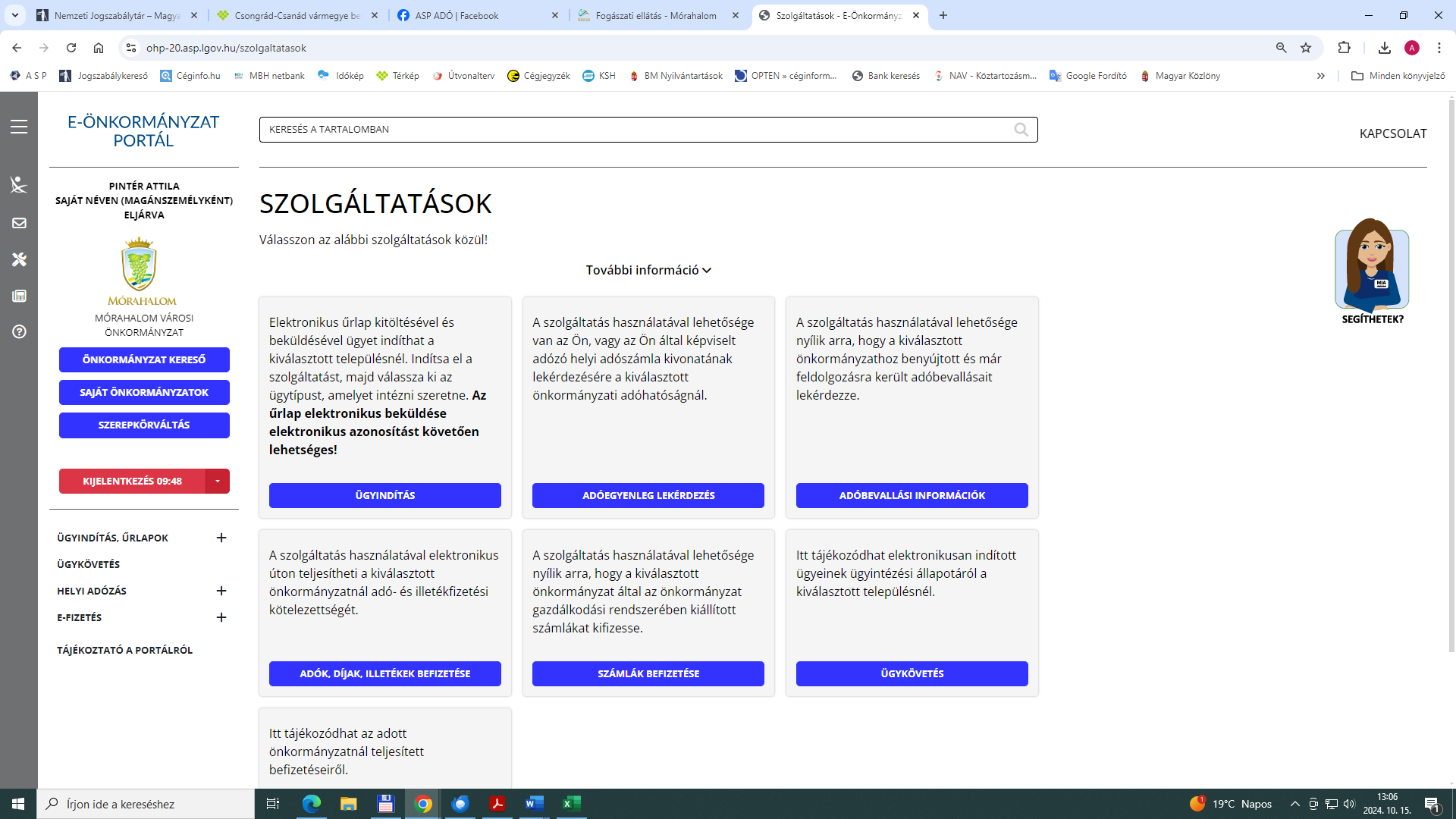Click SZEREPKÖRVÁLTÁS button
This screenshot has width=1456, height=819.
(144, 425)
